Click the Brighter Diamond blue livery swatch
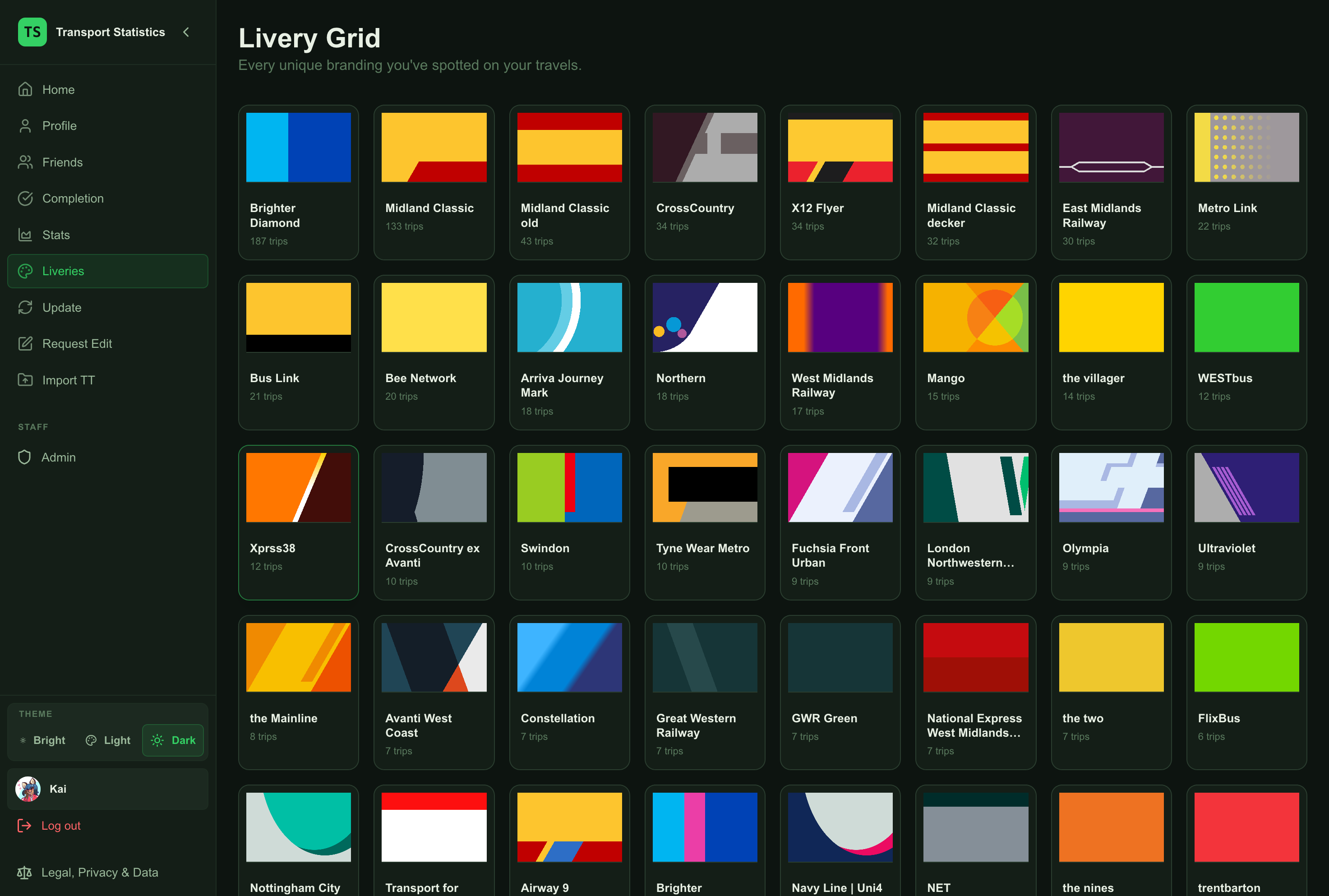The image size is (1329, 896). 298,148
